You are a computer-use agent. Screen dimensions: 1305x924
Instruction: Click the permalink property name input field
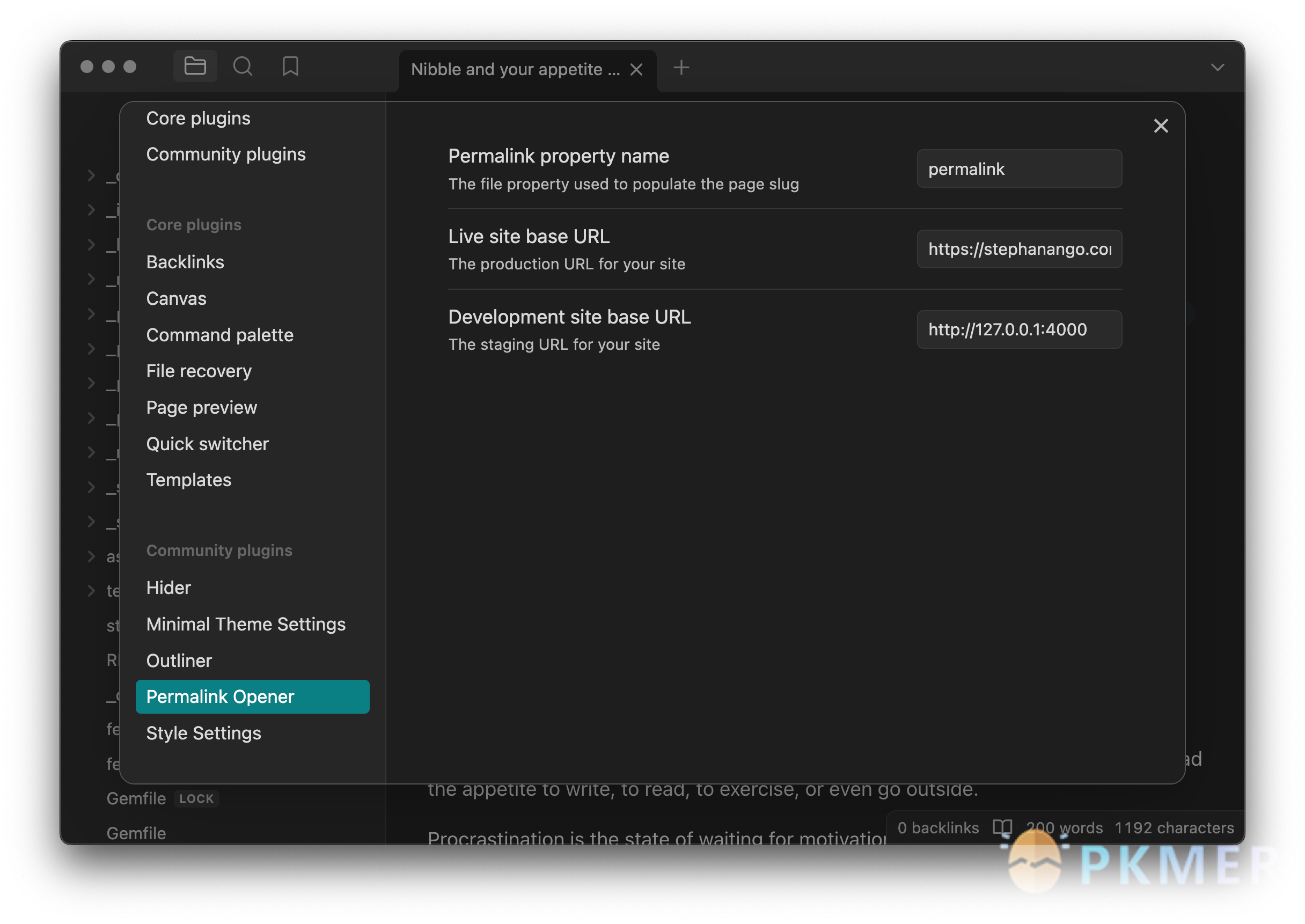pyautogui.click(x=1018, y=168)
